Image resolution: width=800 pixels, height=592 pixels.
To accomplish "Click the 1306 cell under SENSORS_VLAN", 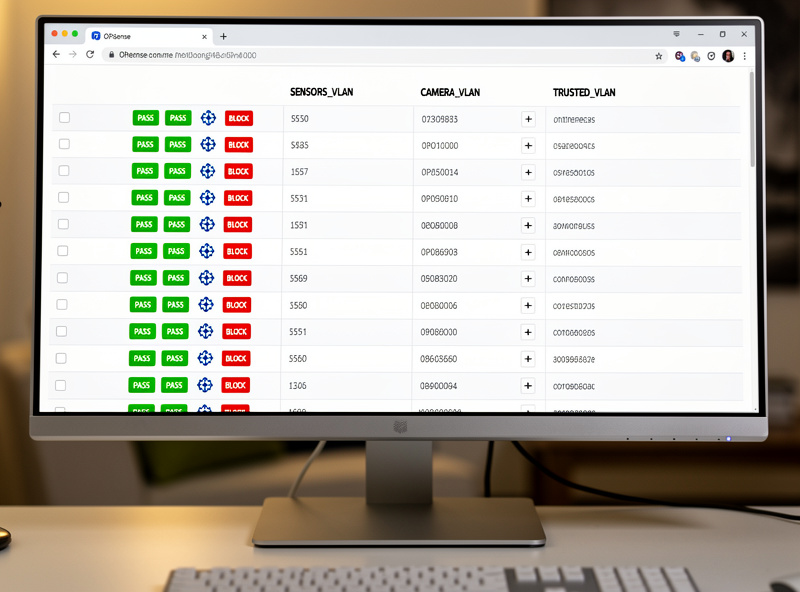I will tap(297, 386).
